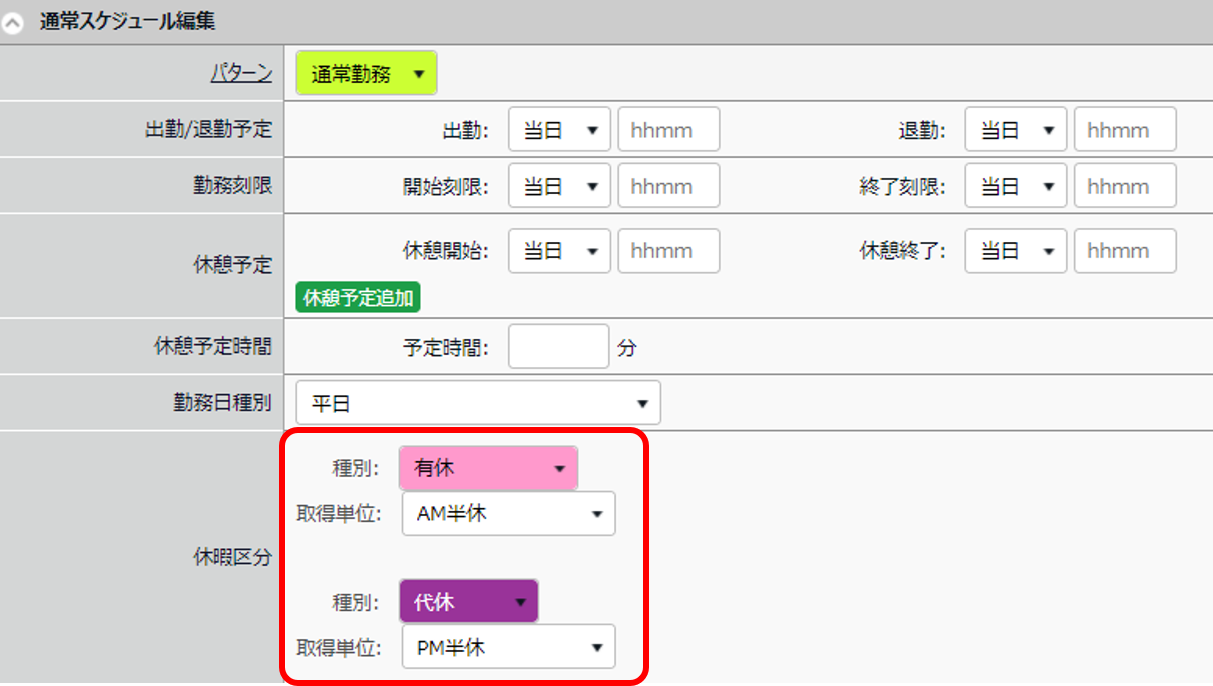Image resolution: width=1213 pixels, height=686 pixels.
Task: Click the 予定時間 minutes input field
Action: coord(558,347)
